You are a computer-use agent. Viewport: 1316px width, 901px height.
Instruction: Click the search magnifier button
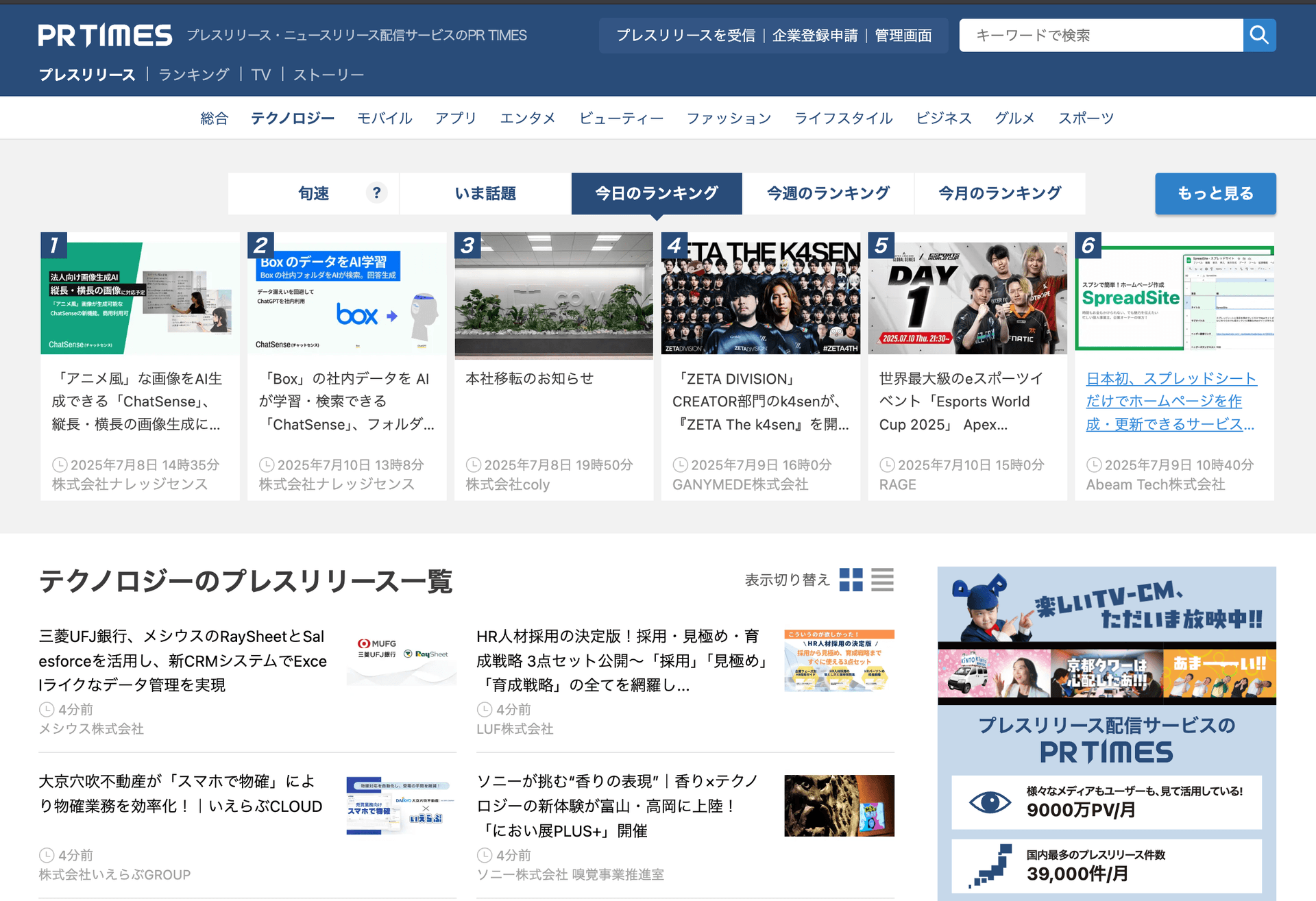pyautogui.click(x=1259, y=35)
